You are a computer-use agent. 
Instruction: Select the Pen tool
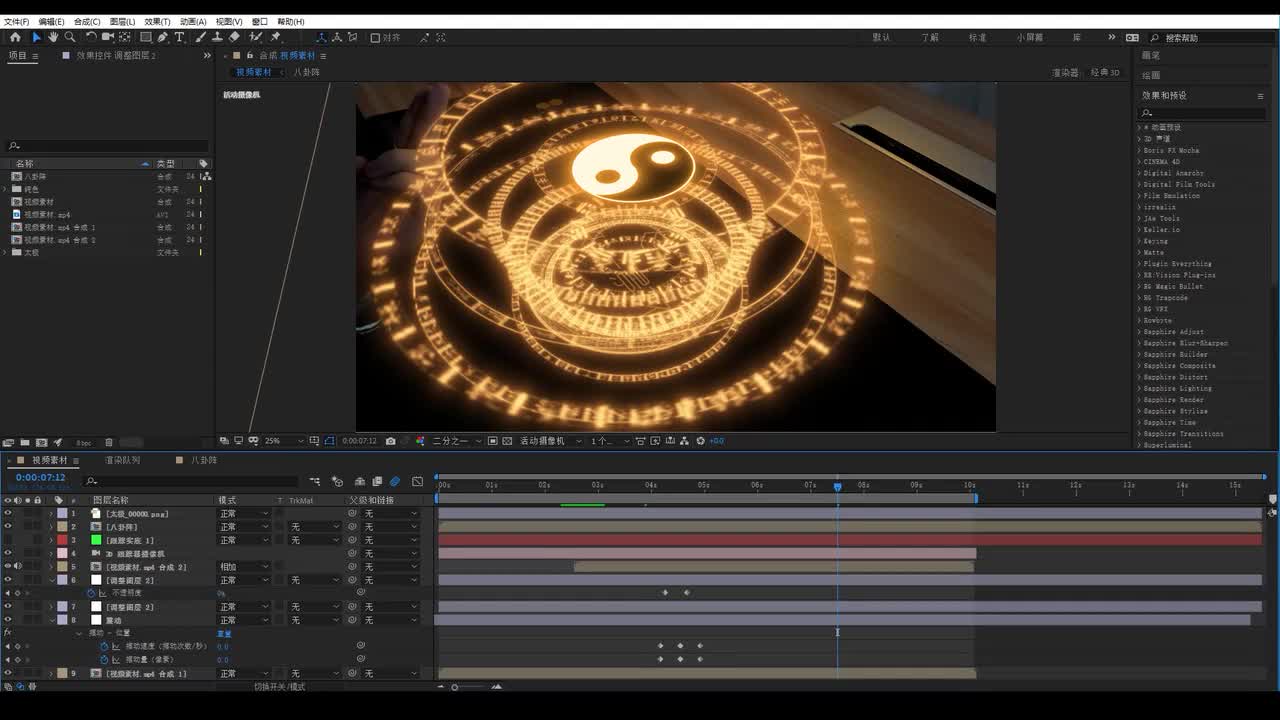tap(162, 37)
